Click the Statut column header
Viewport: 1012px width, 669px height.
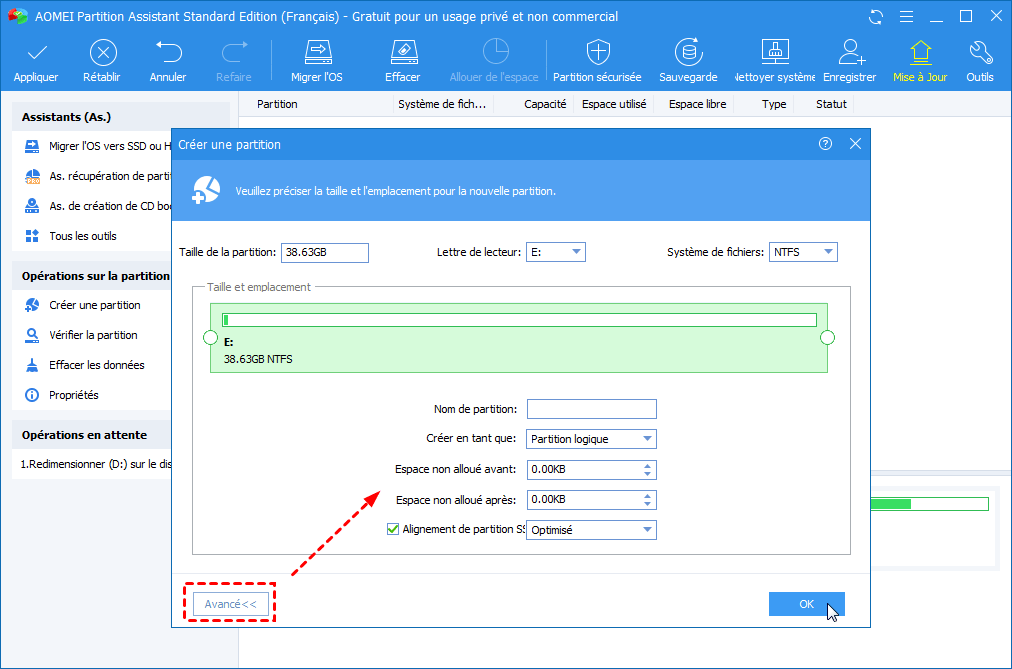(831, 104)
